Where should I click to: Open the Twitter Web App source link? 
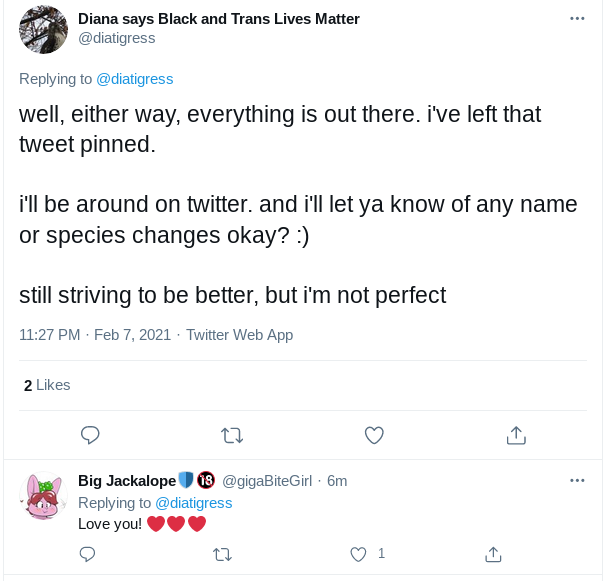pos(240,335)
